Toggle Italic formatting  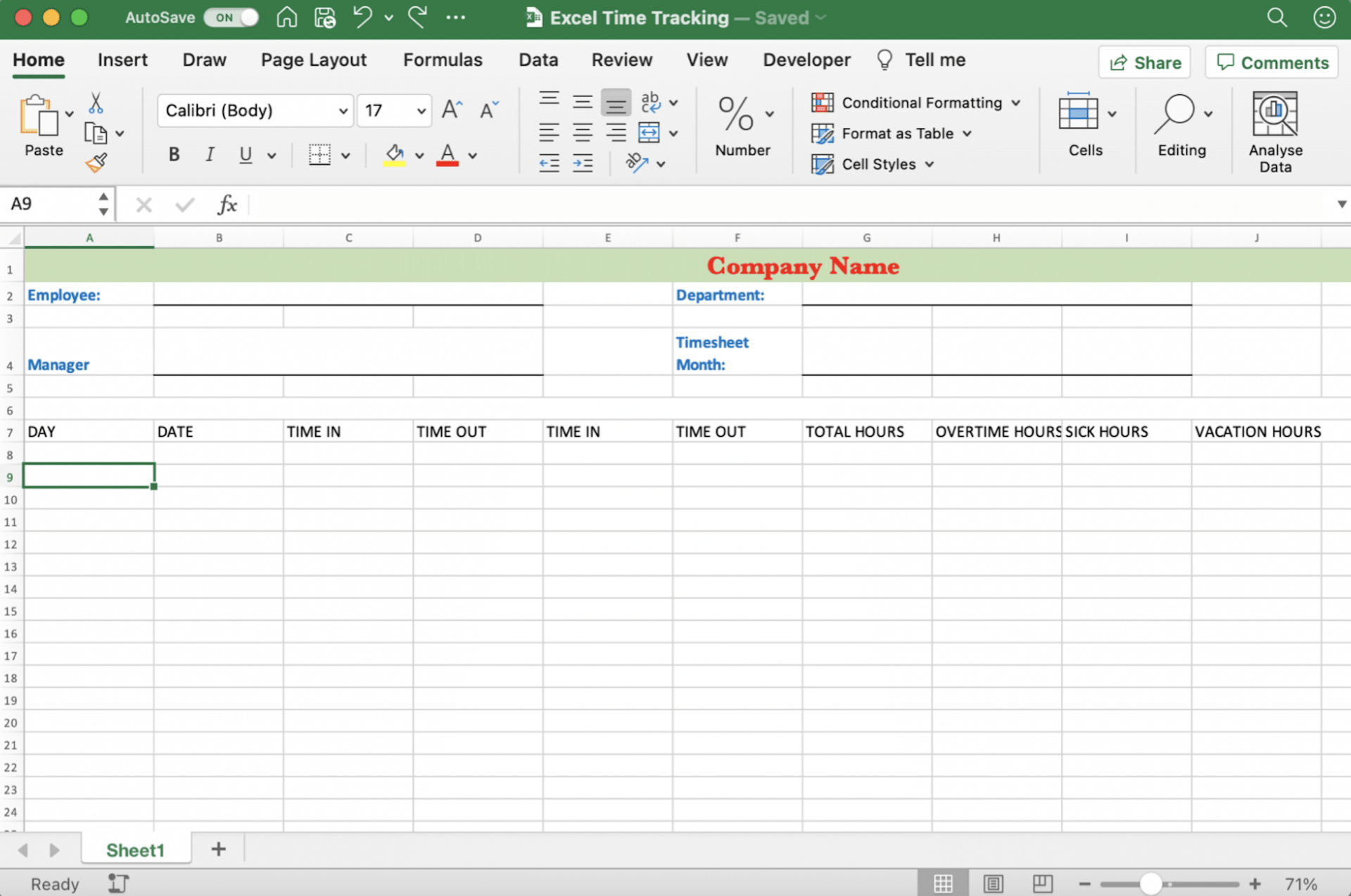pyautogui.click(x=209, y=155)
